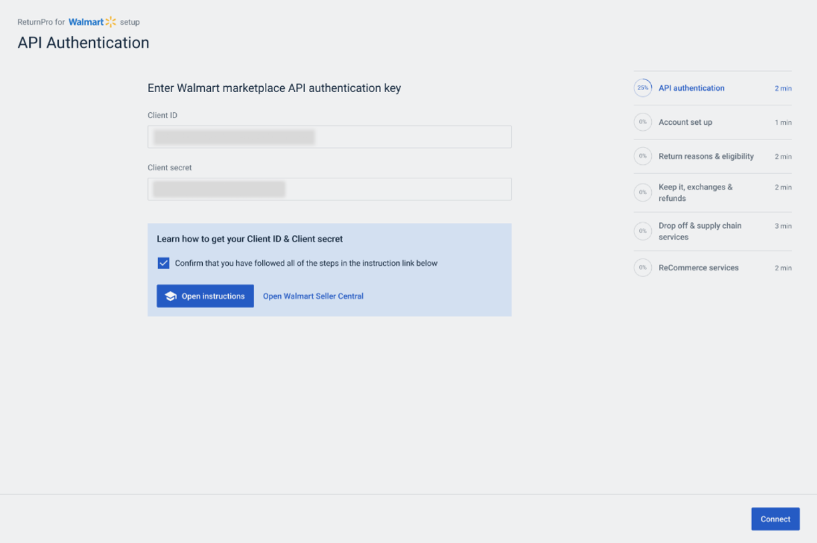Click the progress circle beside Account set up
This screenshot has width=817, height=543.
pyautogui.click(x=642, y=122)
